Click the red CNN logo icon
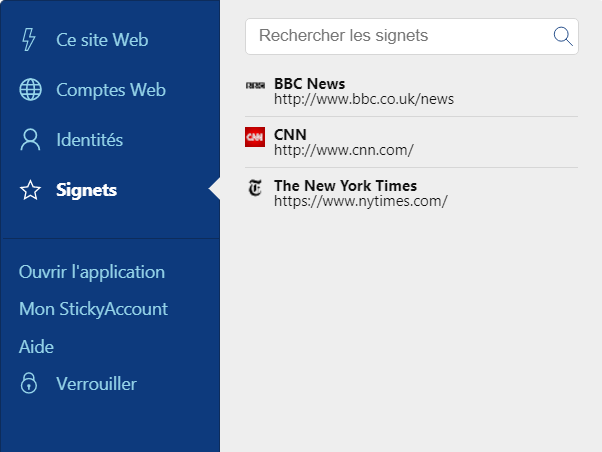This screenshot has height=452, width=602. pyautogui.click(x=255, y=137)
